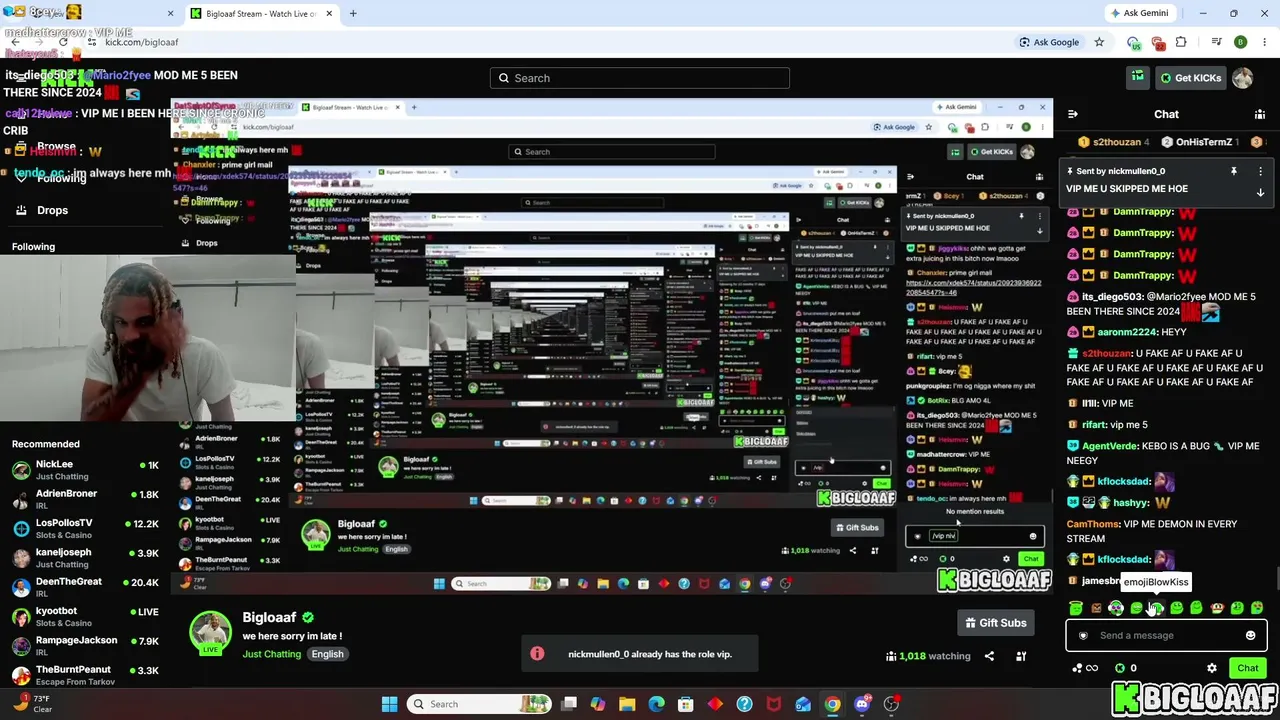Open Microsoft Edge from taskbar
This screenshot has width=1280, height=720.
click(656, 704)
